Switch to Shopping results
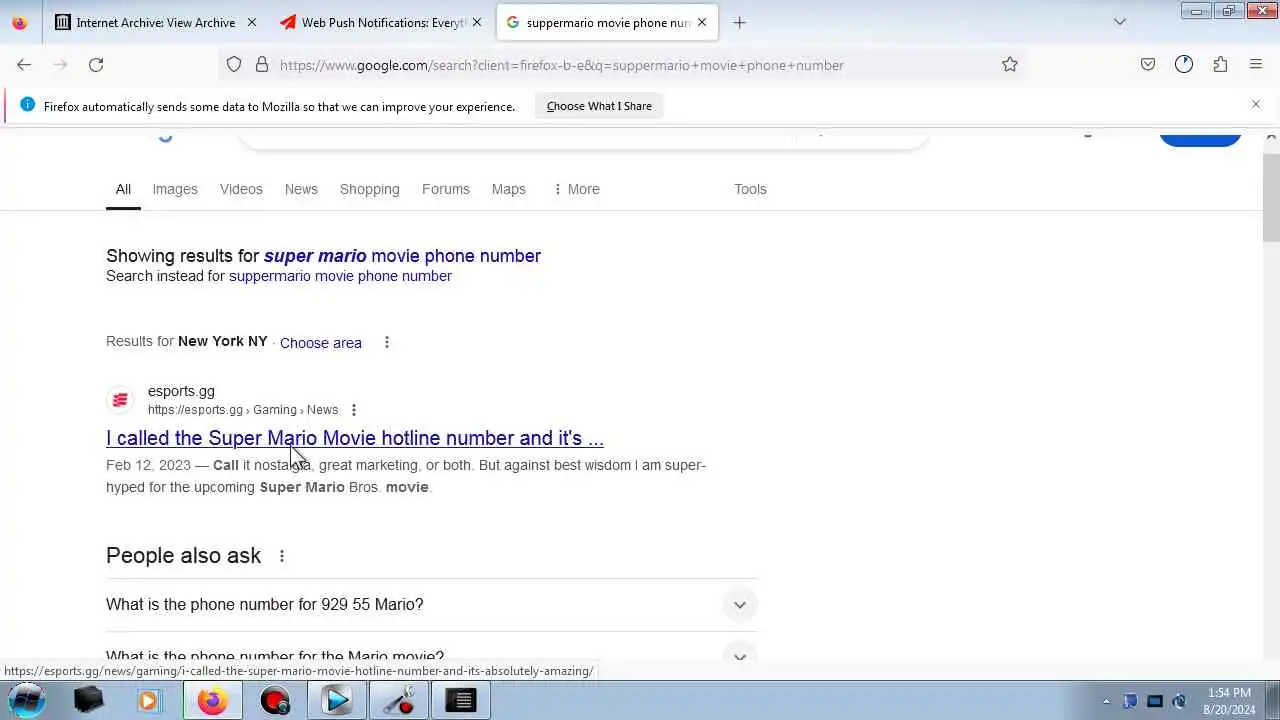Screen dimensions: 1280x720 pos(369,189)
